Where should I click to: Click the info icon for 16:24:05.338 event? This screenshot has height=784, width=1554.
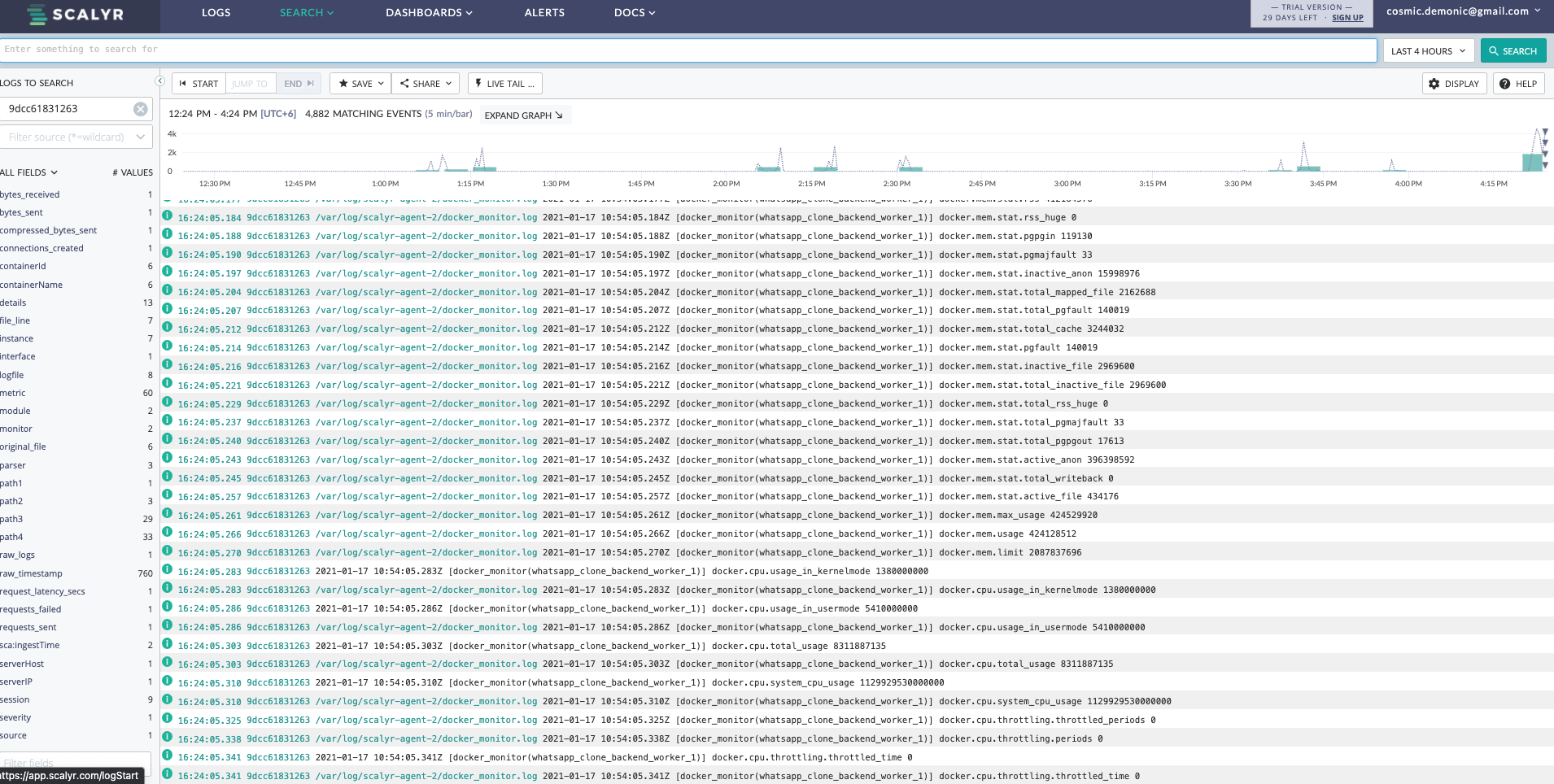[168, 737]
